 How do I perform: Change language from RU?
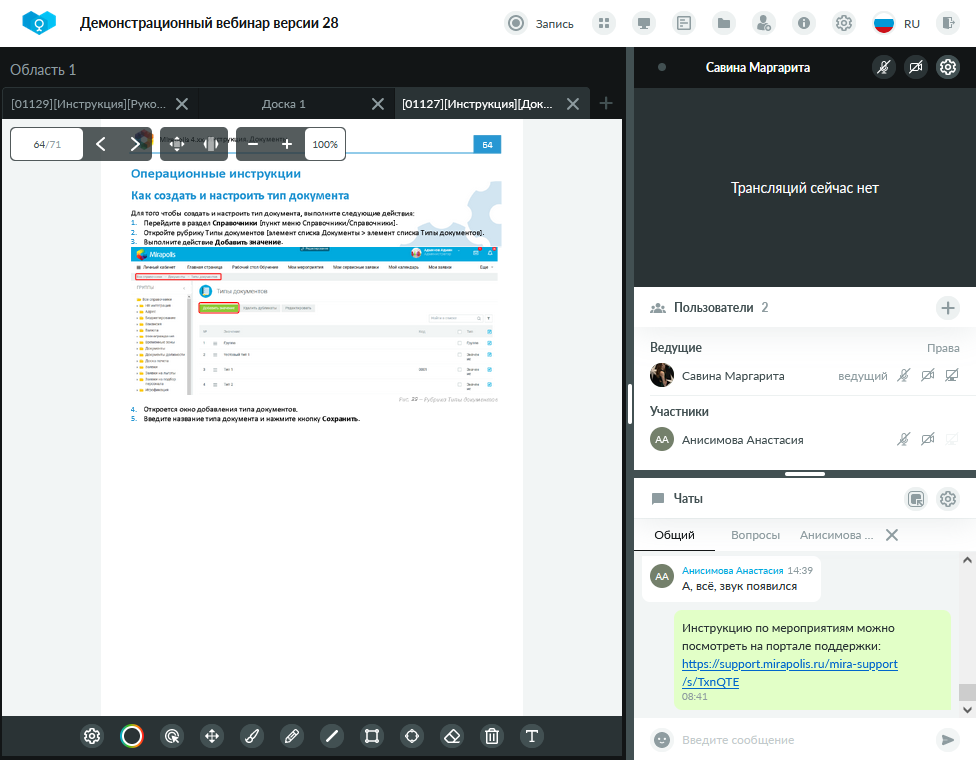pos(896,24)
